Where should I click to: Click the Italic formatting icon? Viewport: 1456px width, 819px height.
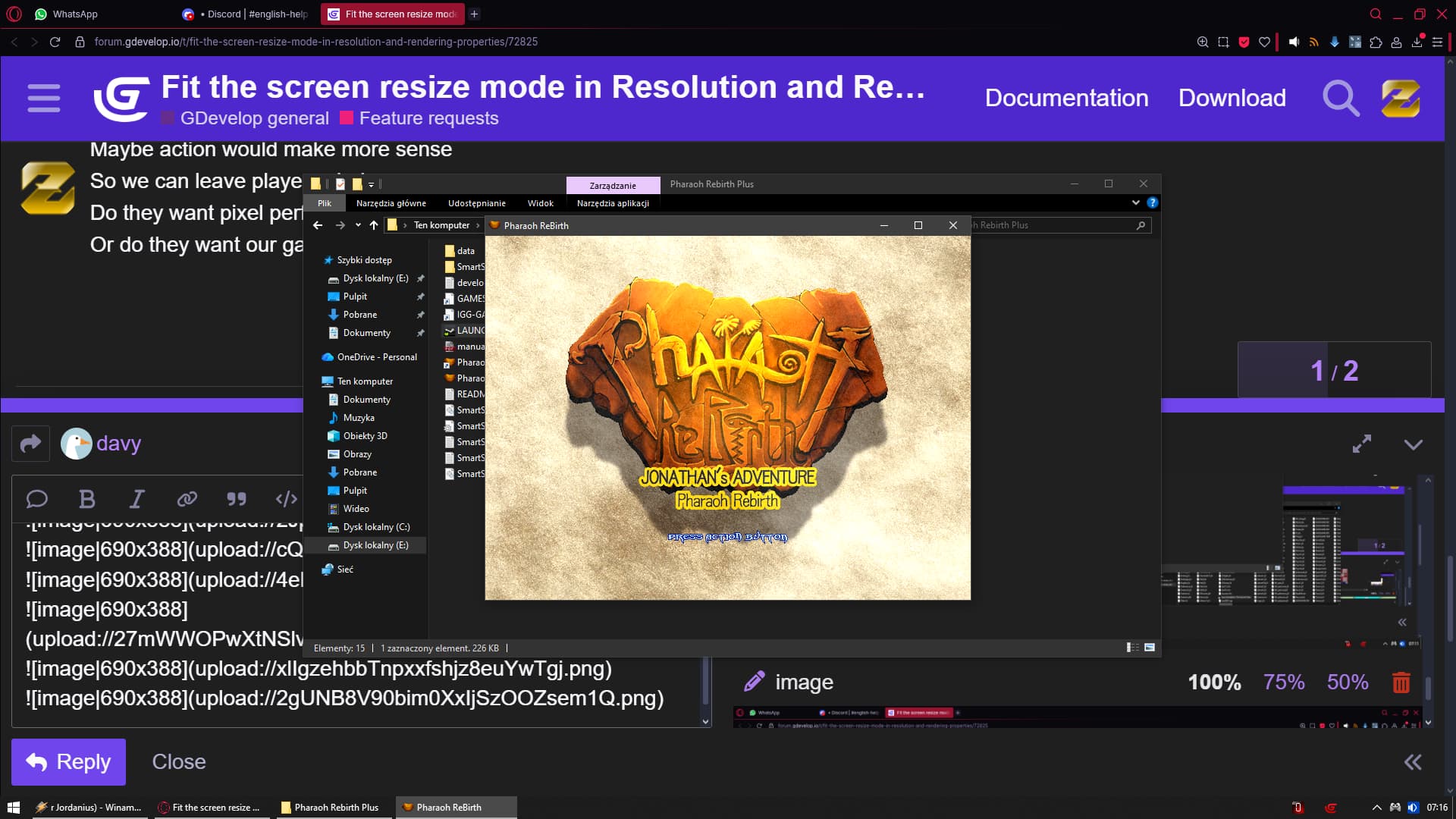click(136, 499)
